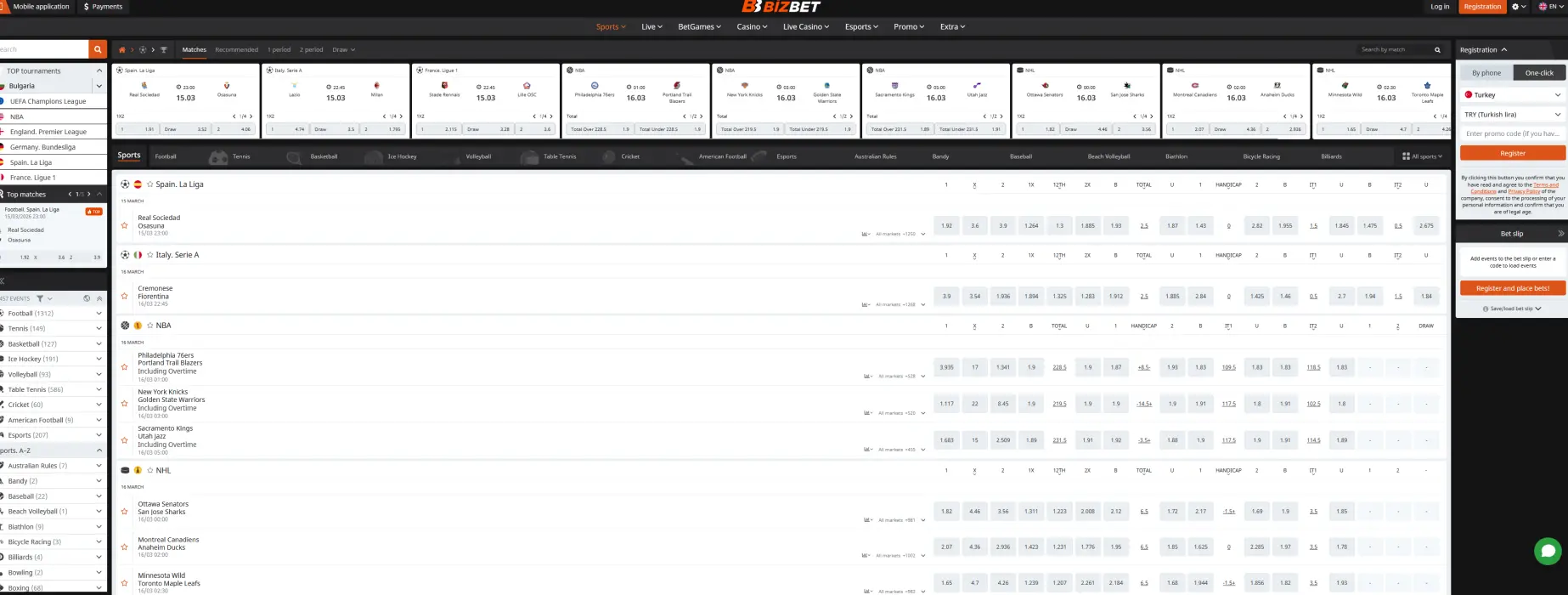Open the Casino menu

tap(752, 26)
